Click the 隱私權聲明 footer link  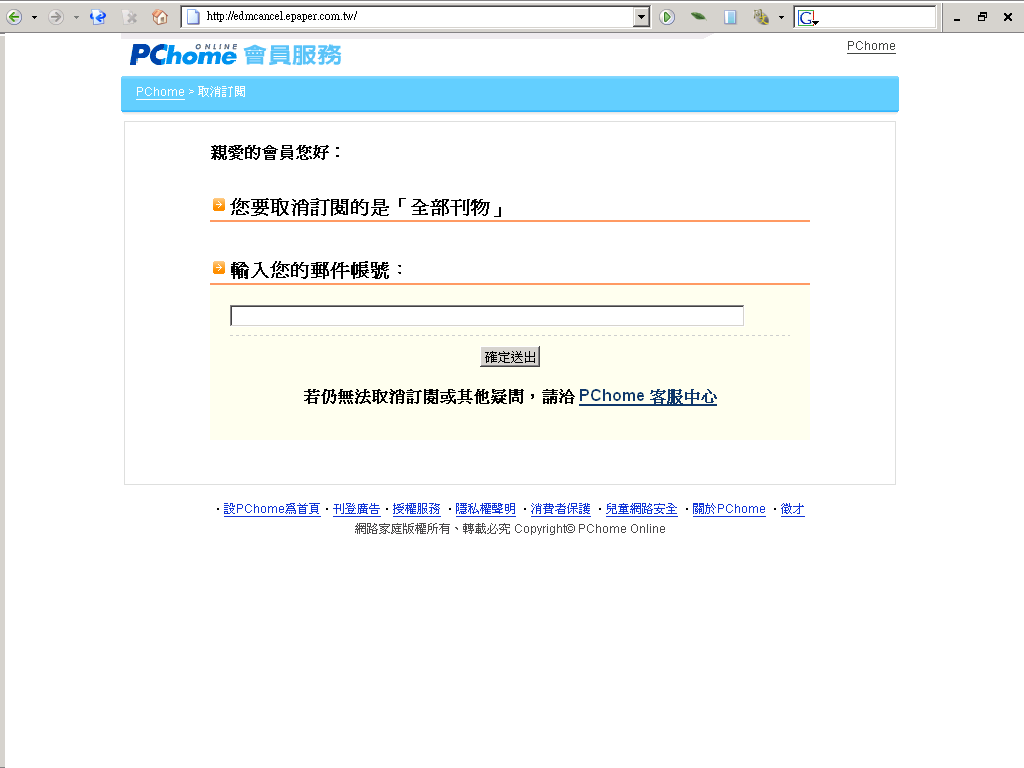pyautogui.click(x=485, y=509)
